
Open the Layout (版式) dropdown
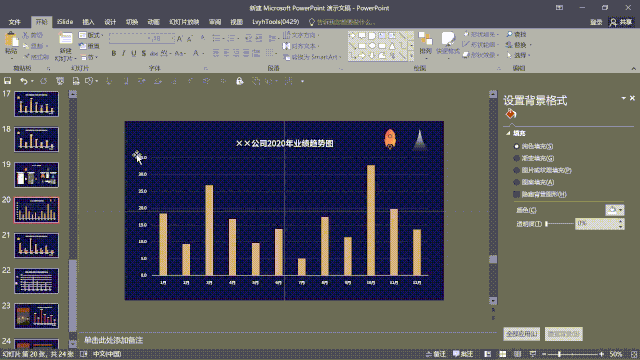coord(91,35)
